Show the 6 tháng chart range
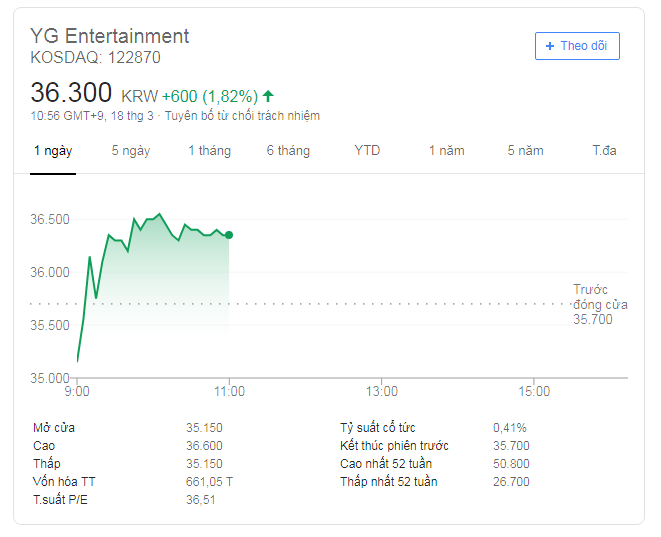Viewport: 661px width, 537px height. coord(288,151)
